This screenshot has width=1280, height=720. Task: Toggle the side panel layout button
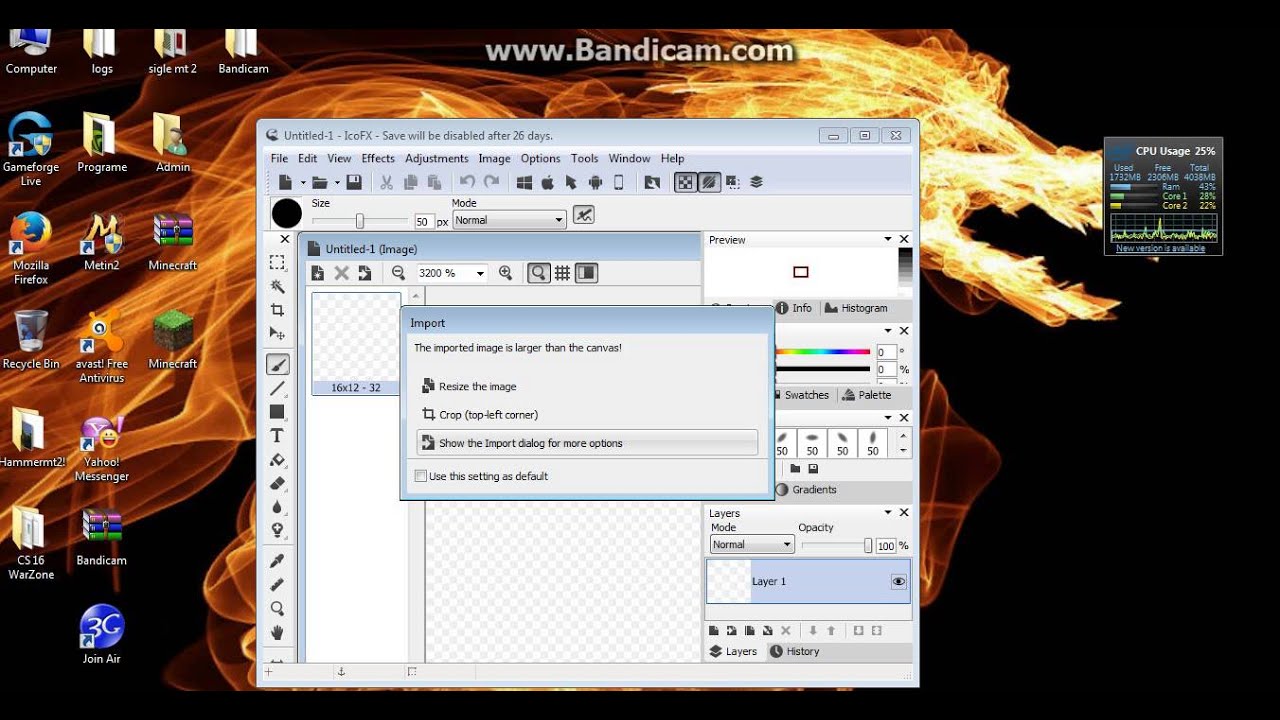click(586, 273)
